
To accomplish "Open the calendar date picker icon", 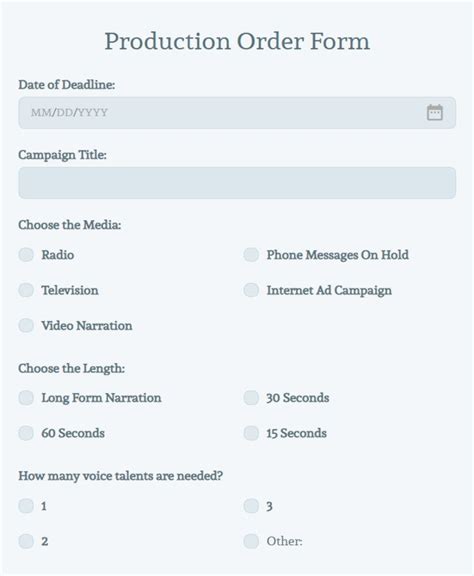I will (435, 112).
